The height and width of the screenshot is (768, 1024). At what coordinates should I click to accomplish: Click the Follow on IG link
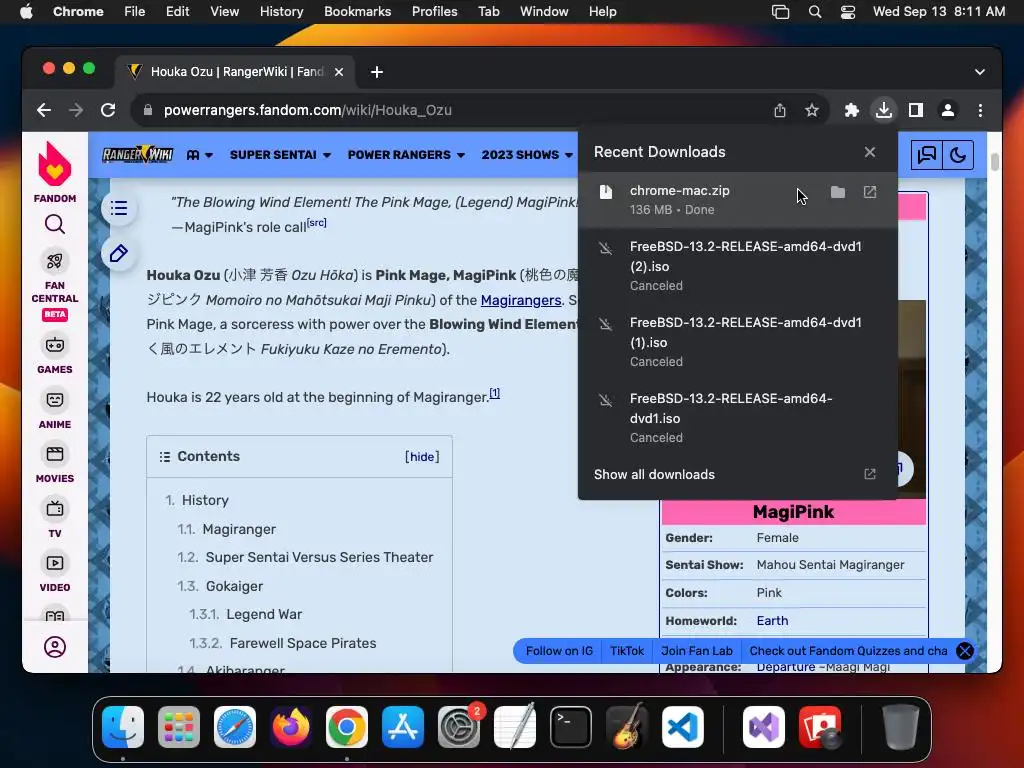(559, 651)
